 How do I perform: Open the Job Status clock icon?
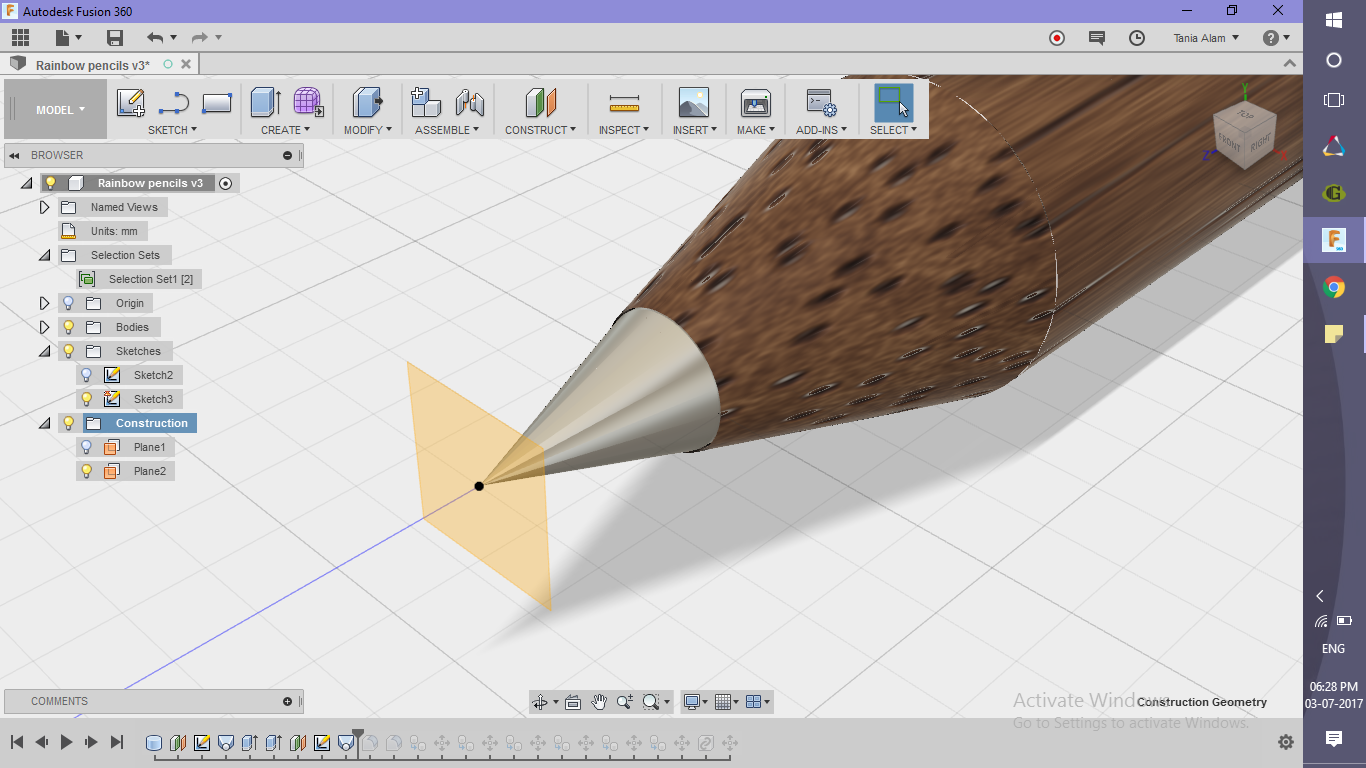[1137, 38]
